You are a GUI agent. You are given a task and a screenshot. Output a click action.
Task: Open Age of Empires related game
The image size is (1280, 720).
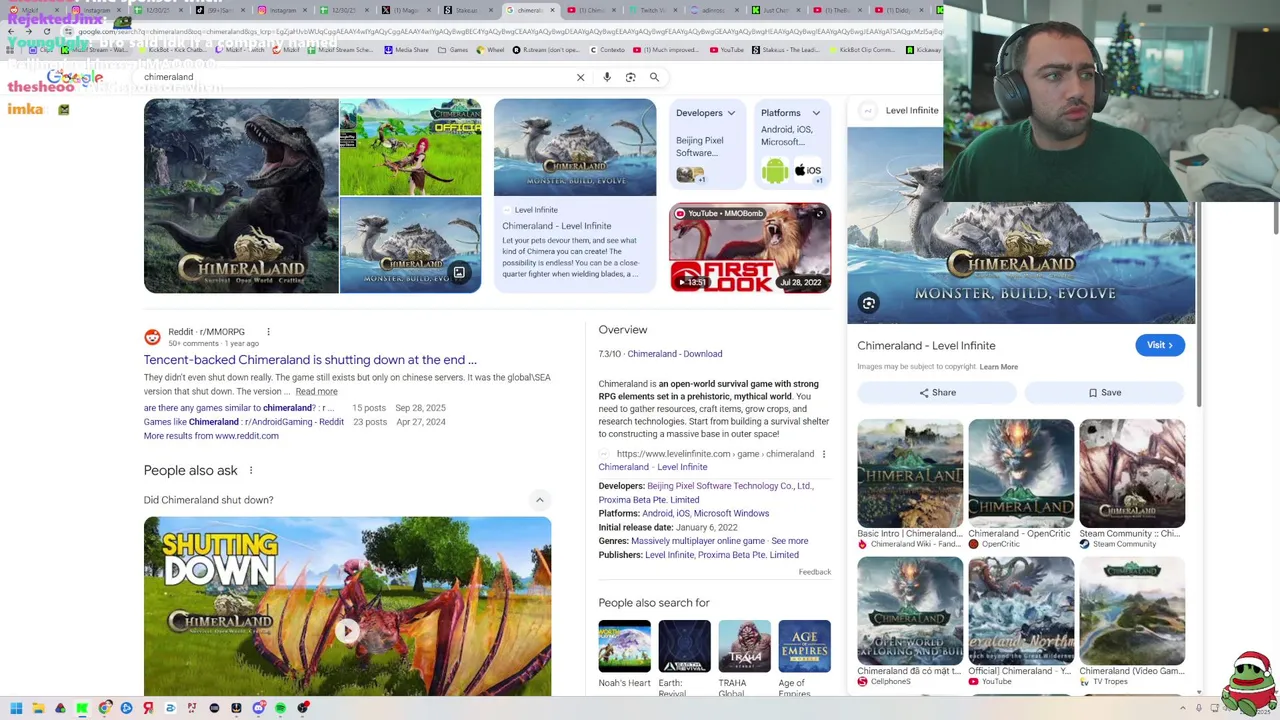click(x=805, y=659)
